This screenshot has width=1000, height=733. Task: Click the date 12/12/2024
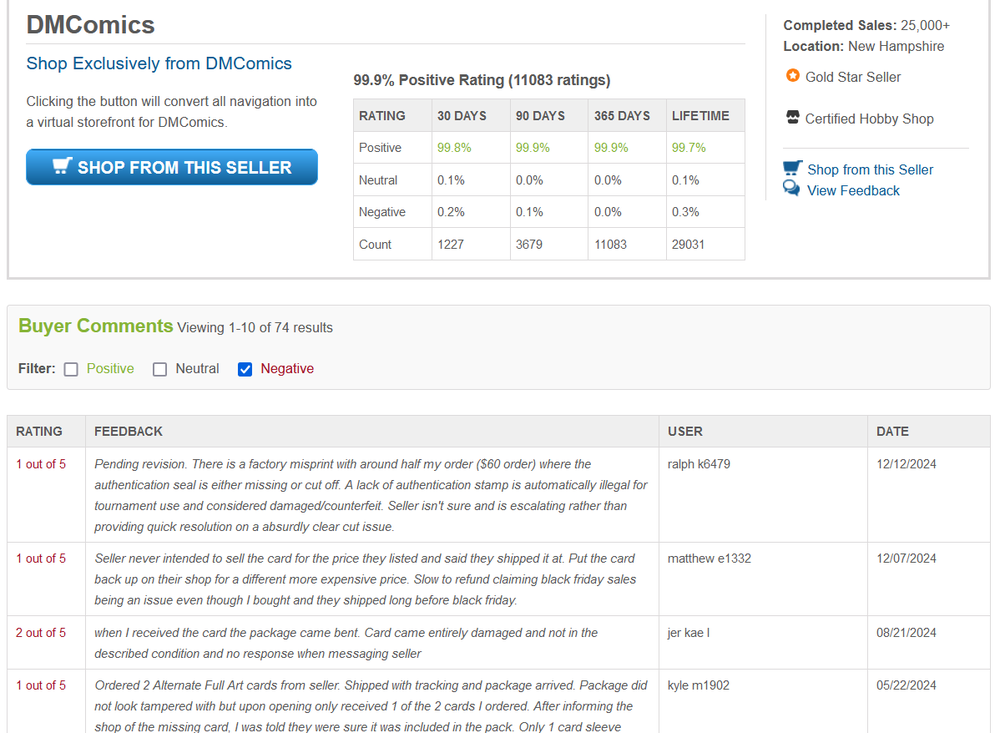click(906, 464)
